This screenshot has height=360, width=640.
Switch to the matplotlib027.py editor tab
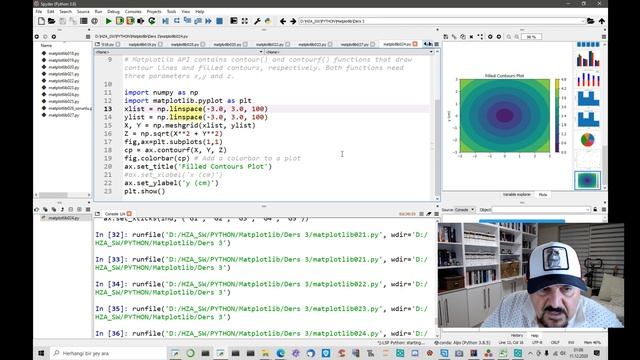(354, 44)
